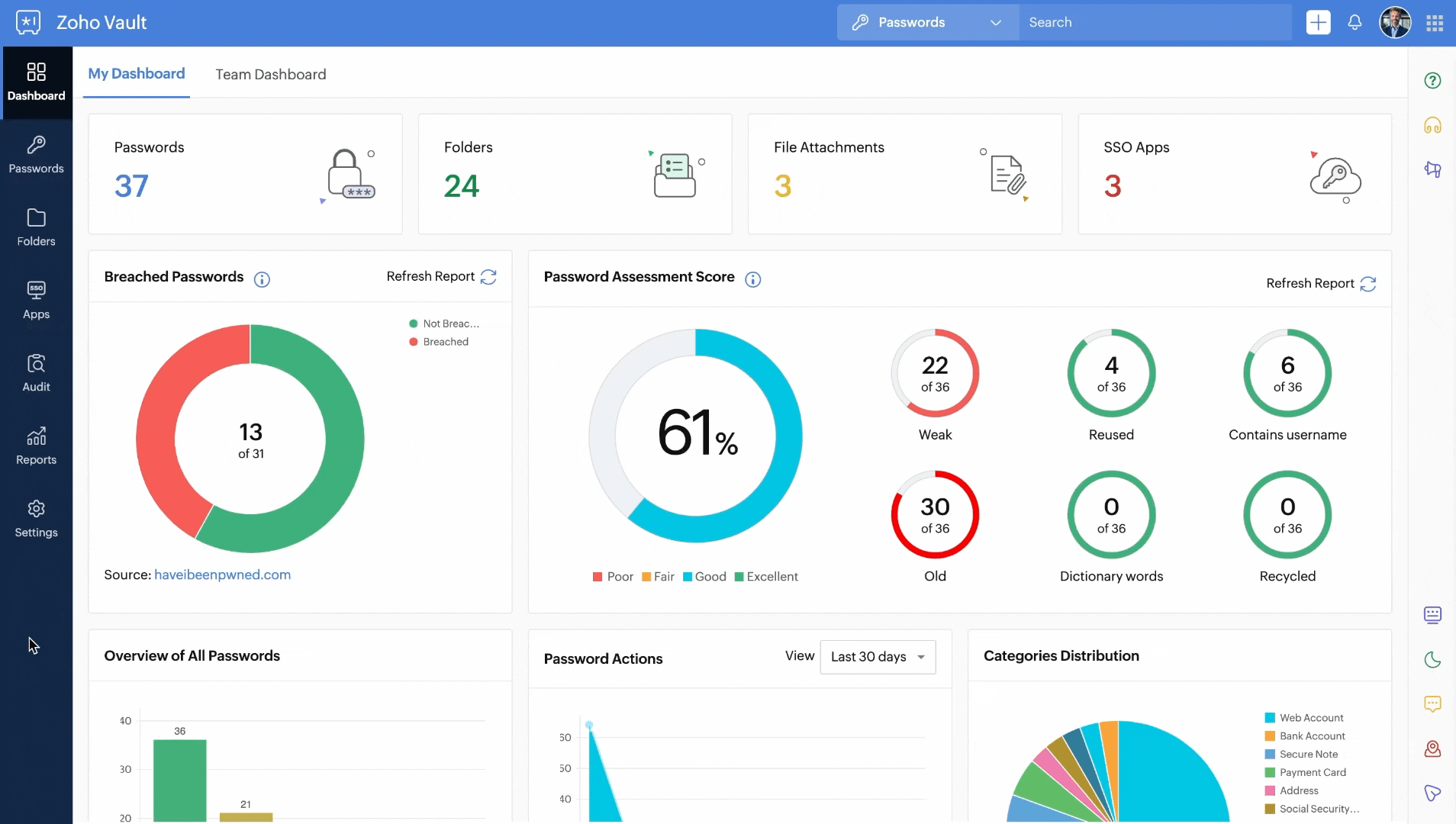Image resolution: width=1456 pixels, height=824 pixels.
Task: Open the apps grid launcher icon
Action: coord(1435,23)
